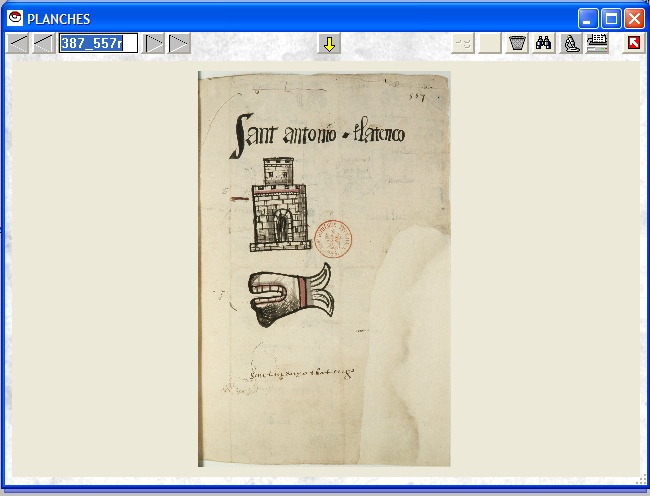Open search with the binoculars icon
Viewport: 650px width, 496px height.
click(x=544, y=43)
